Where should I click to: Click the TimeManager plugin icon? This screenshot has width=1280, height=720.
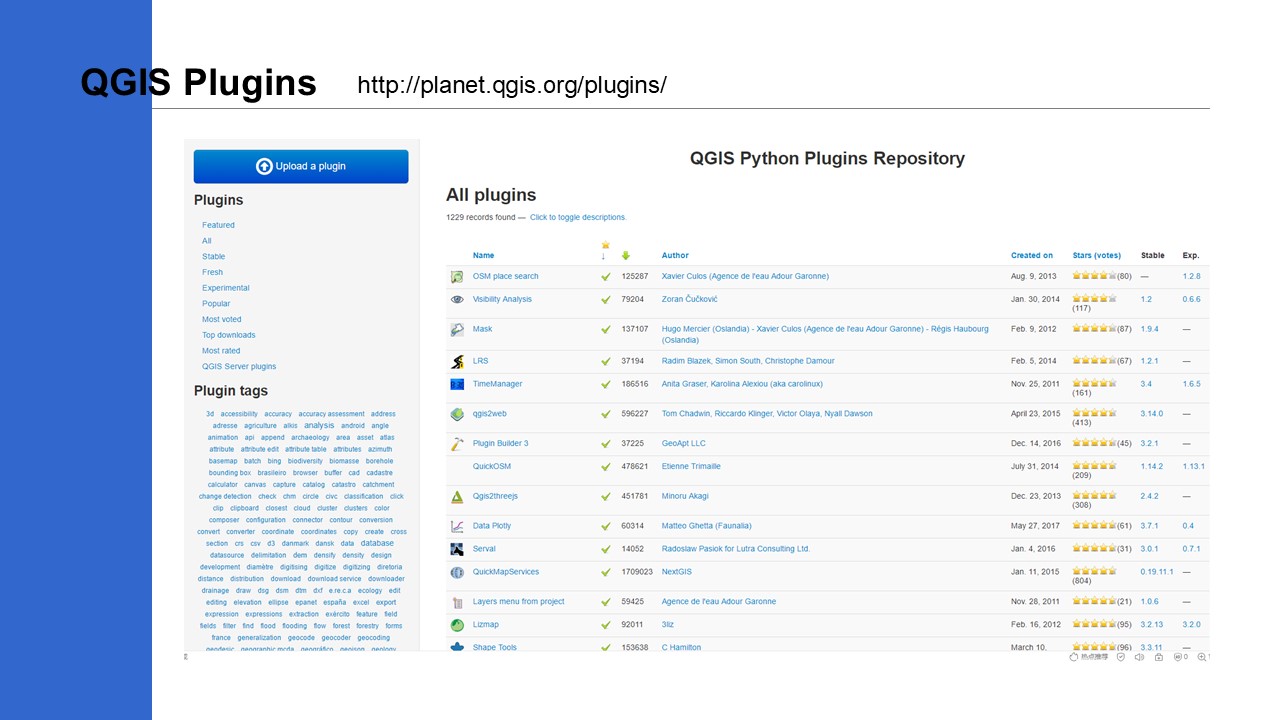457,384
